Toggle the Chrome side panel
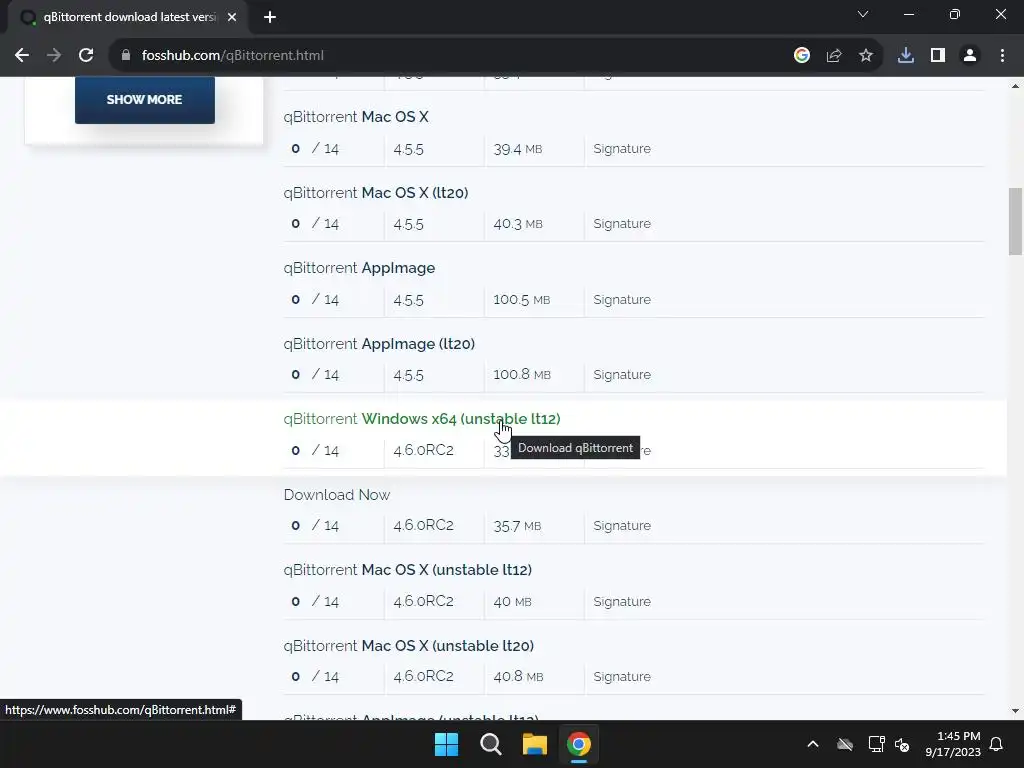Image resolution: width=1024 pixels, height=768 pixels. (938, 56)
